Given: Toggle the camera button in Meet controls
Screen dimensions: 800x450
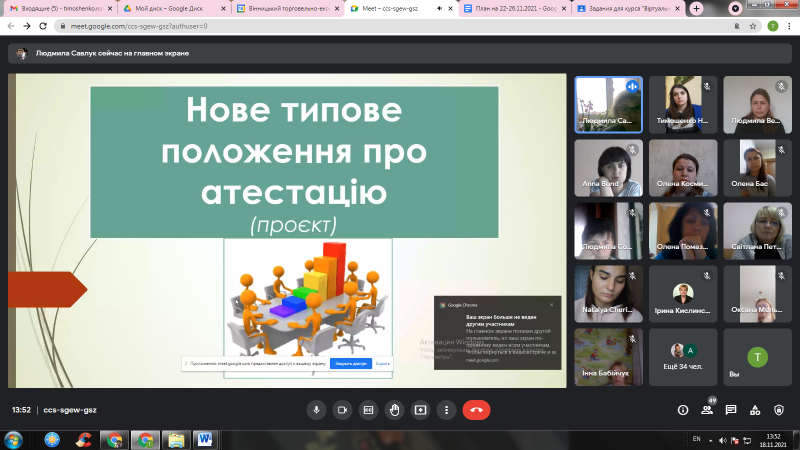Looking at the screenshot, I should (342, 410).
